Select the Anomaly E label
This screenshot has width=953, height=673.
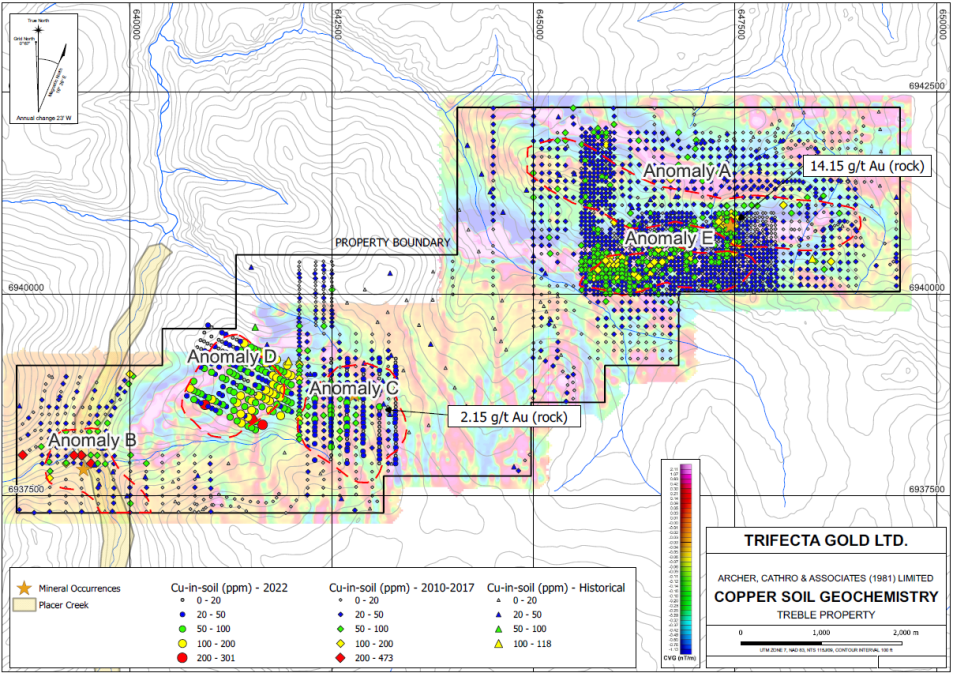[x=669, y=239]
